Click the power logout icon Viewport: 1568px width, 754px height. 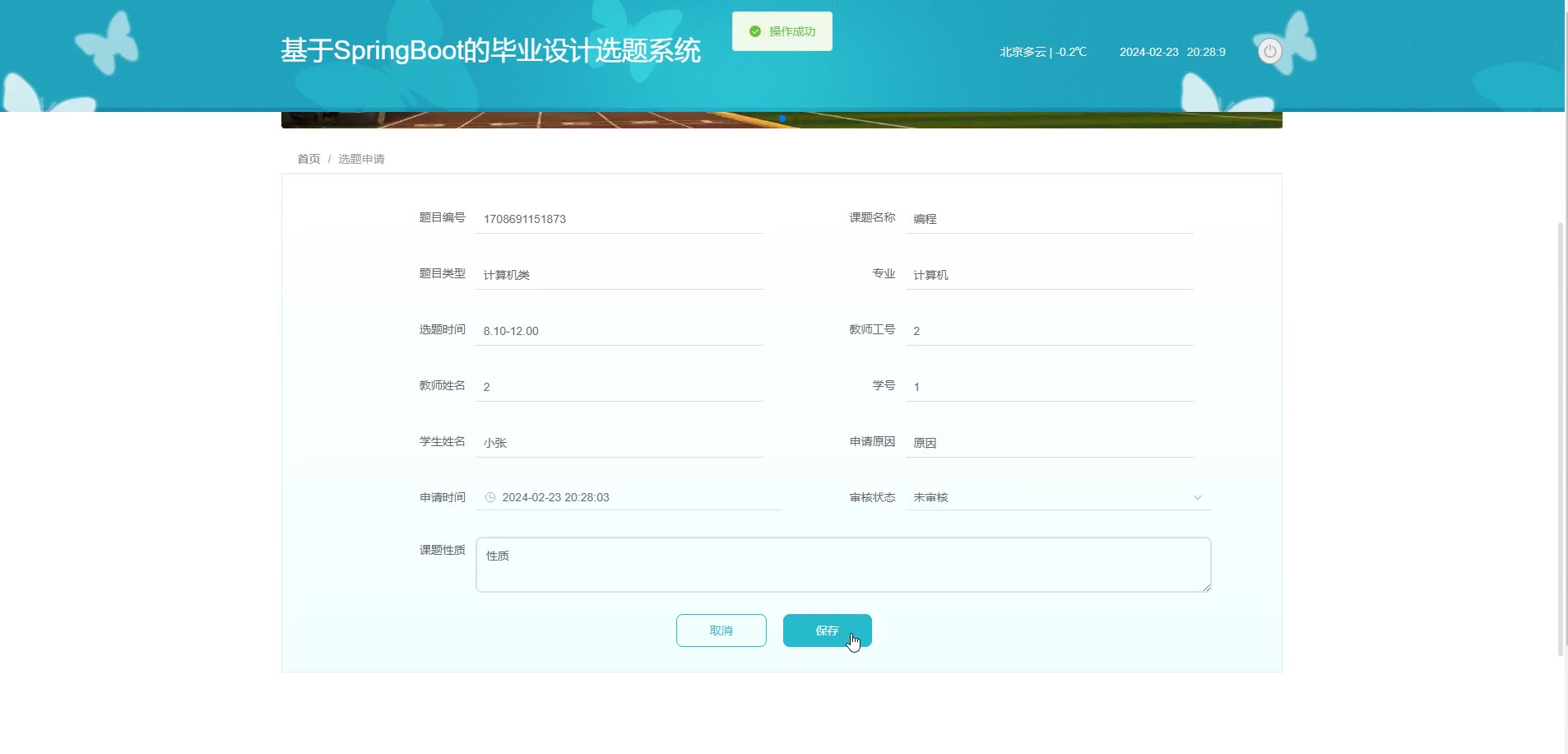(x=1269, y=51)
